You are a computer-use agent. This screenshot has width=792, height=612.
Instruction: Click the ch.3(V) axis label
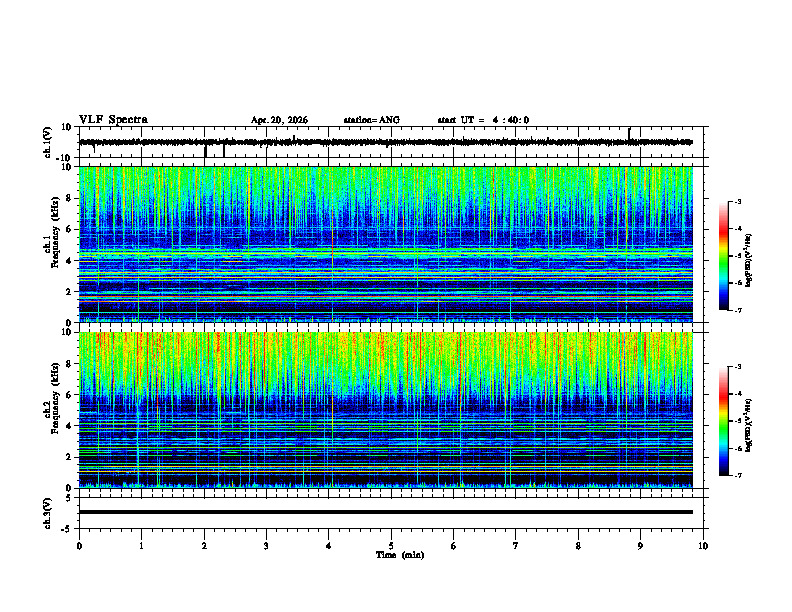48,513
